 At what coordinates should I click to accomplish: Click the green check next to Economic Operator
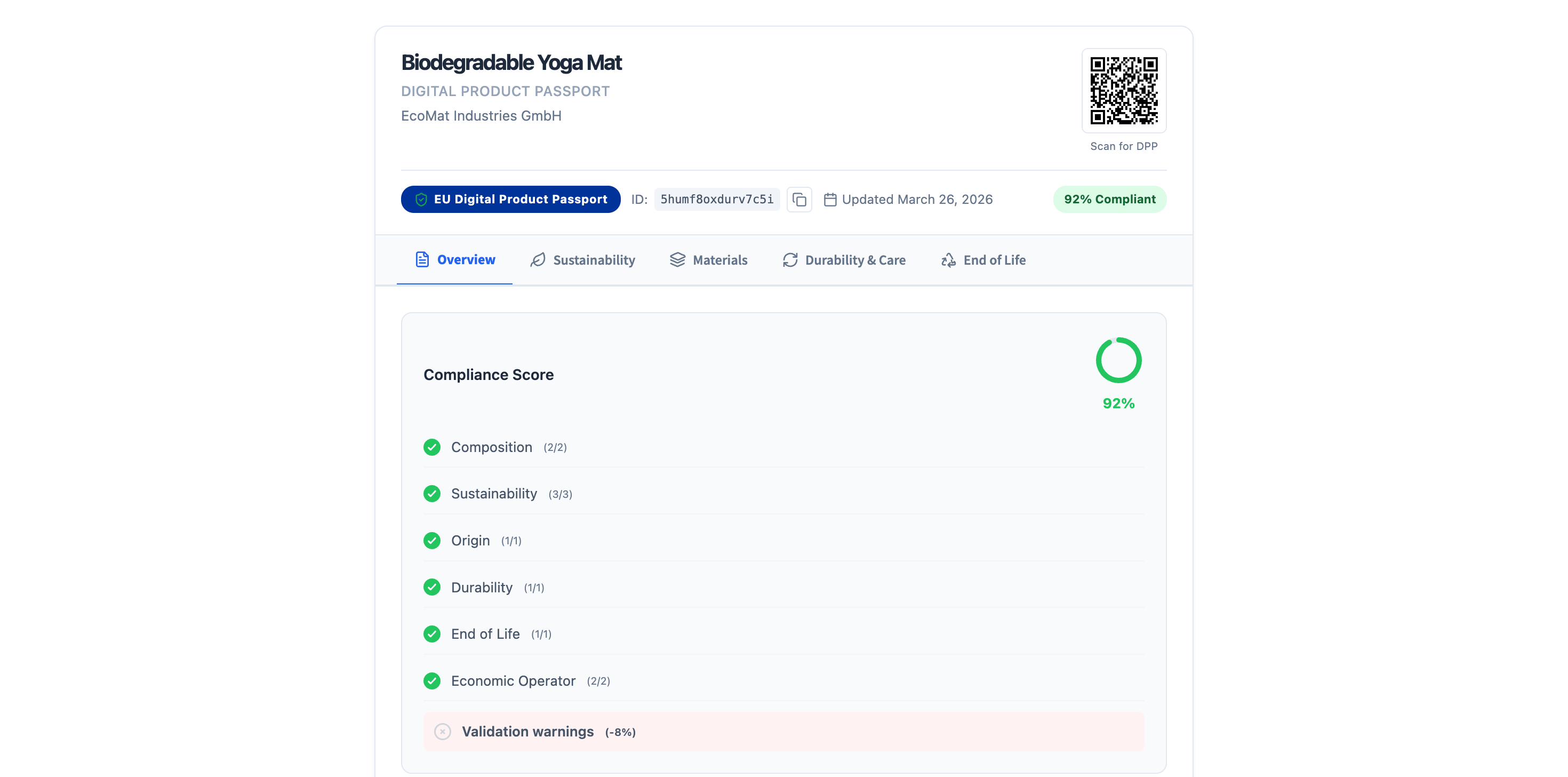point(432,681)
